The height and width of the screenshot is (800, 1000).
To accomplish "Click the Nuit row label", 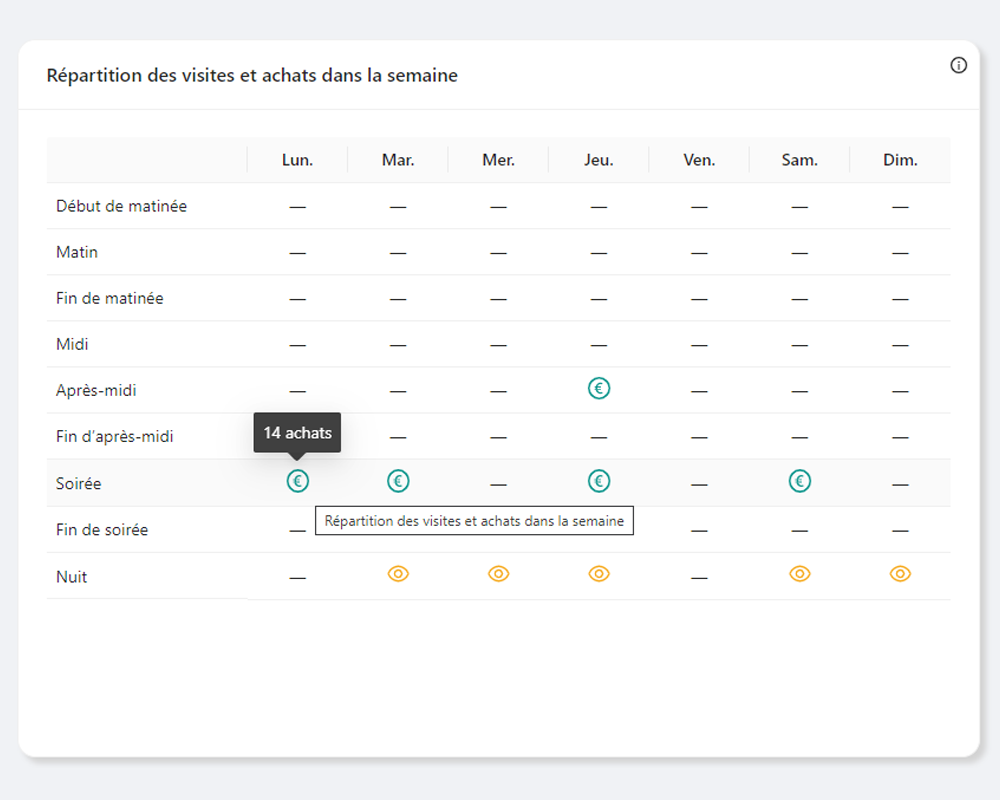I will click(x=70, y=576).
